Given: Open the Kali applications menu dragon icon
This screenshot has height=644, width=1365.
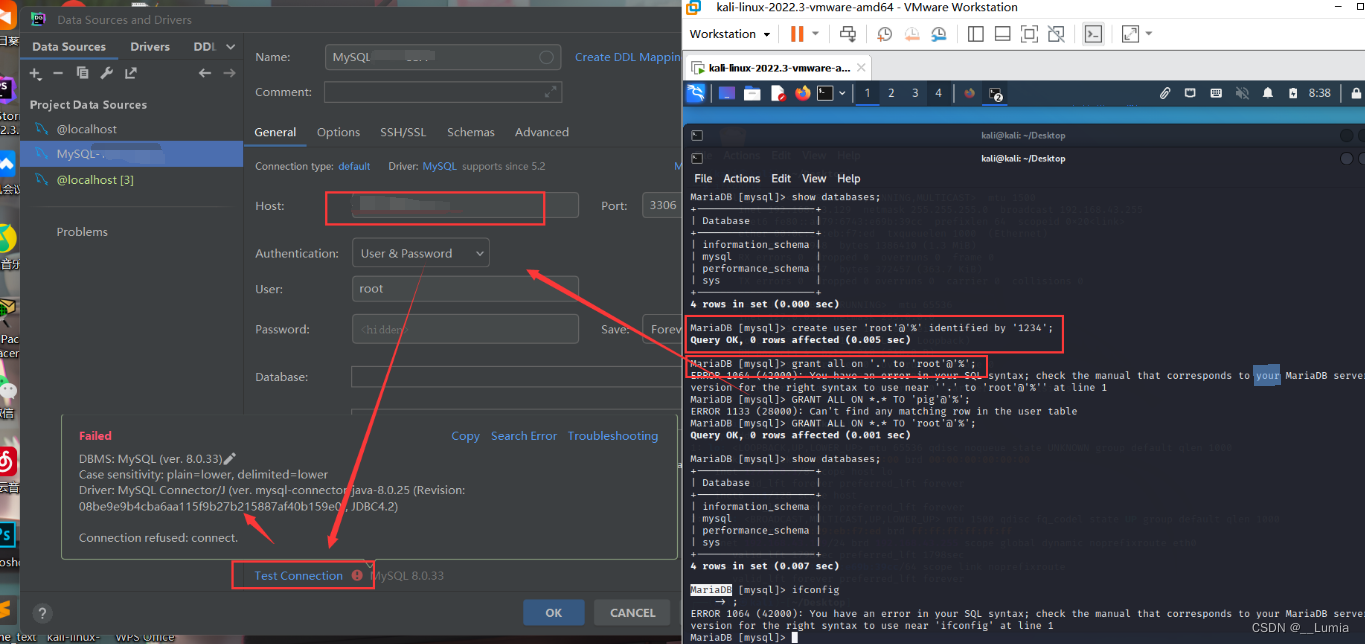Looking at the screenshot, I should [x=696, y=92].
